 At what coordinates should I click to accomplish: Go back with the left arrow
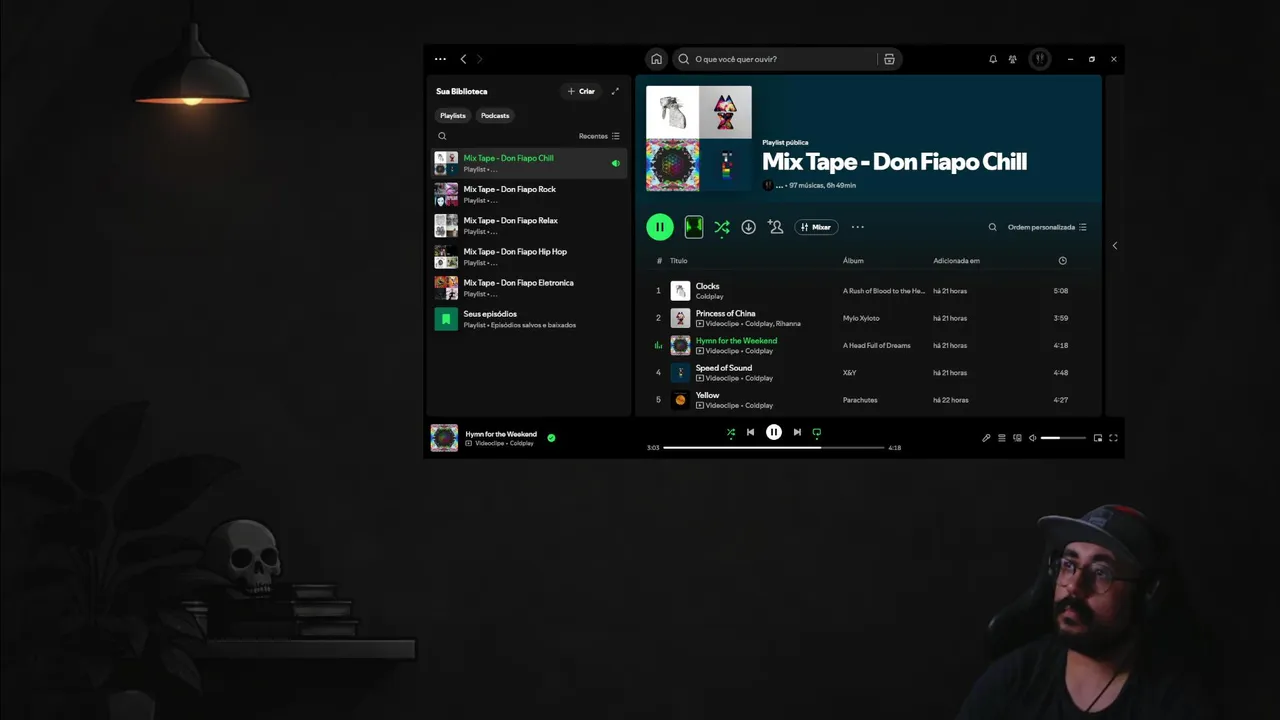463,59
